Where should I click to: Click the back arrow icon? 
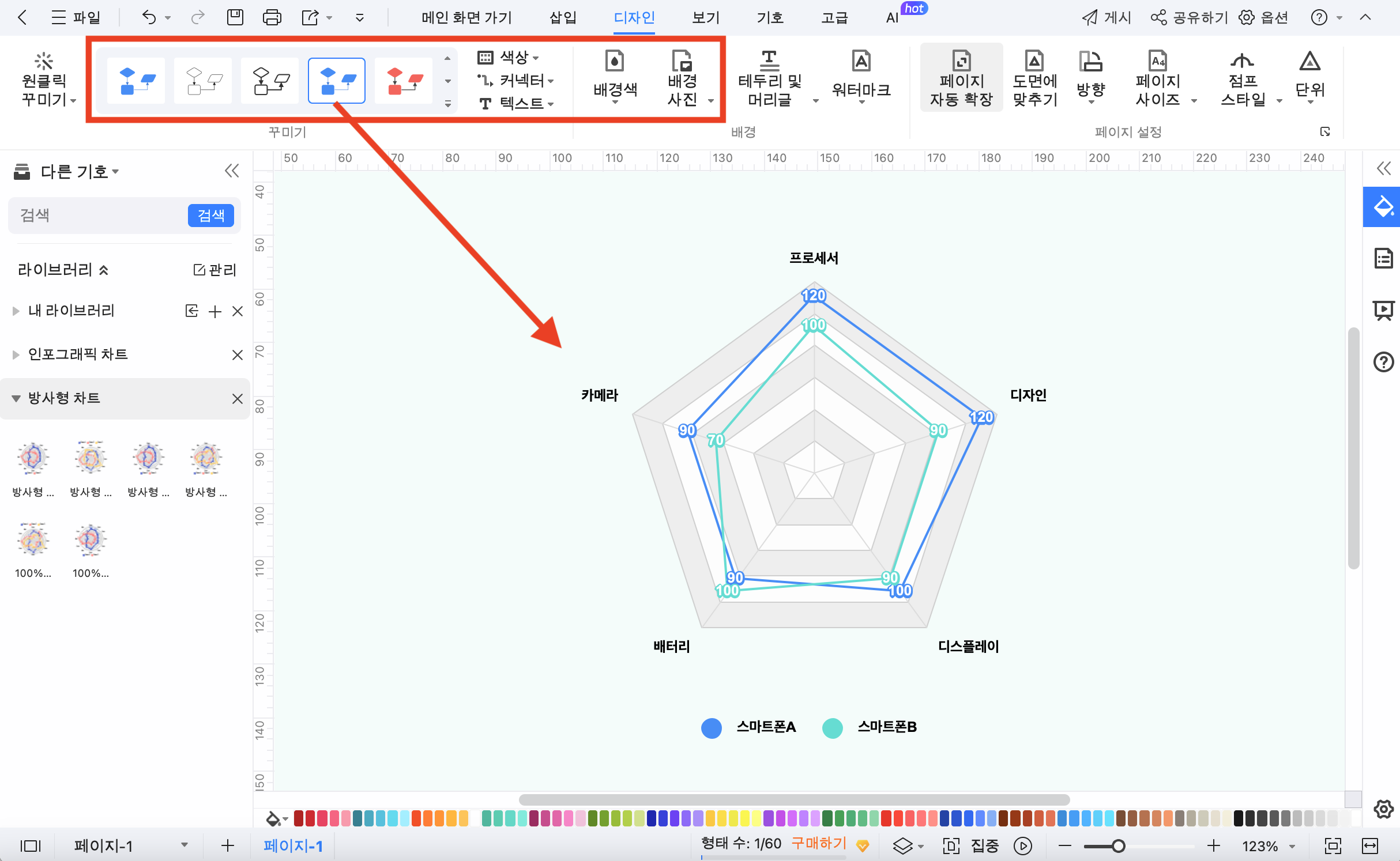pos(22,17)
